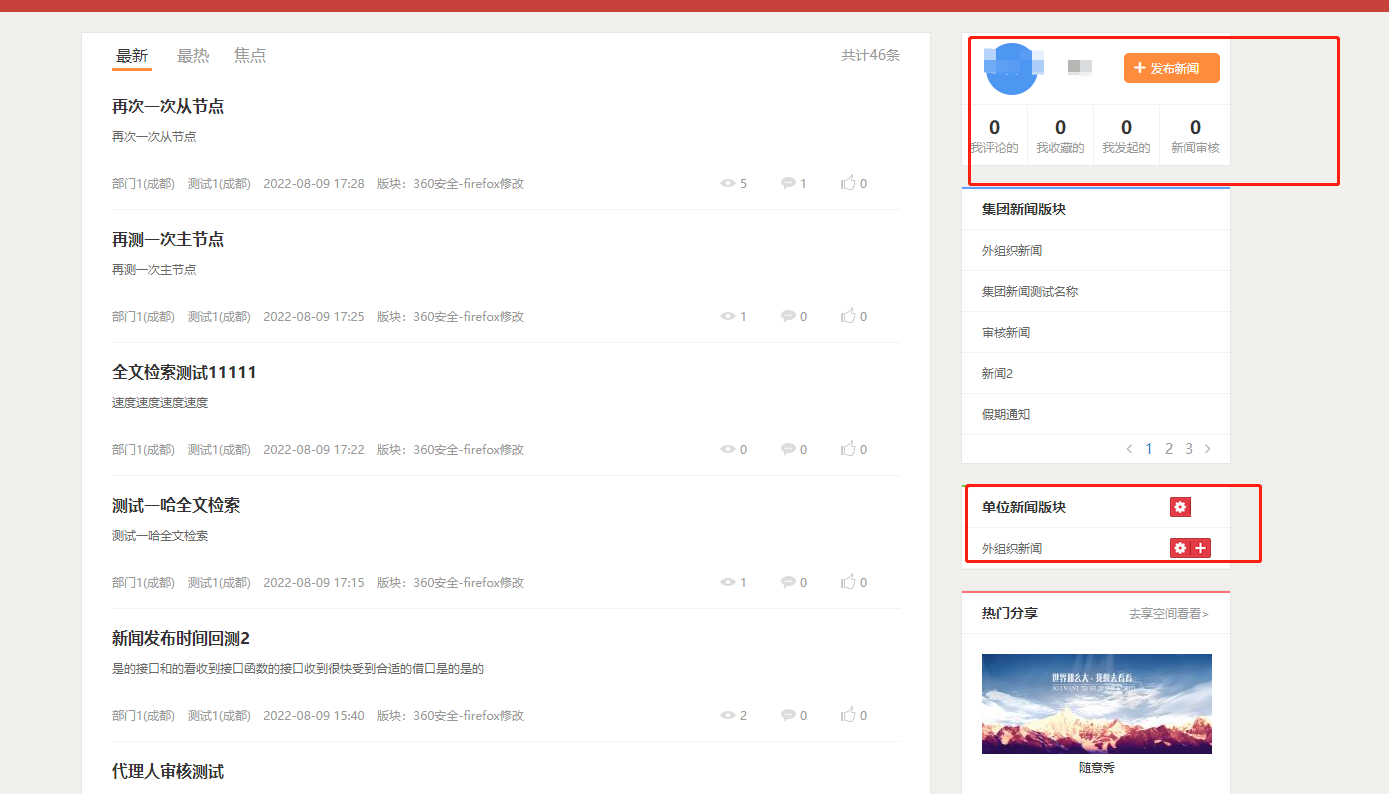Select page 1 in 集团新闻版块 pagination
1389x794 pixels.
click(1149, 449)
